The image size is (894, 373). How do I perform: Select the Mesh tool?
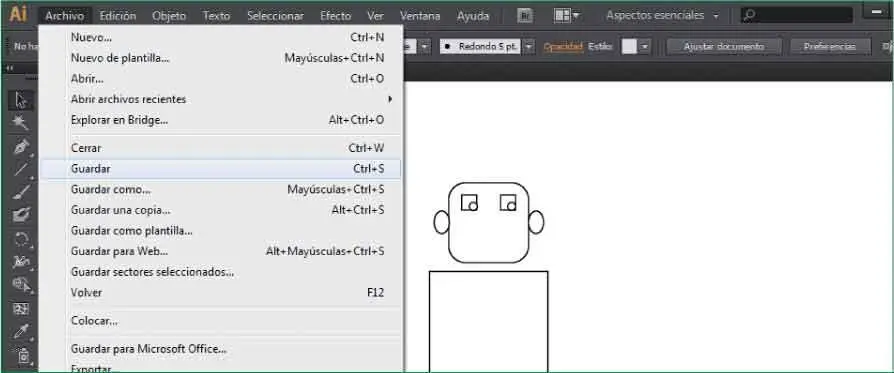coord(21,309)
